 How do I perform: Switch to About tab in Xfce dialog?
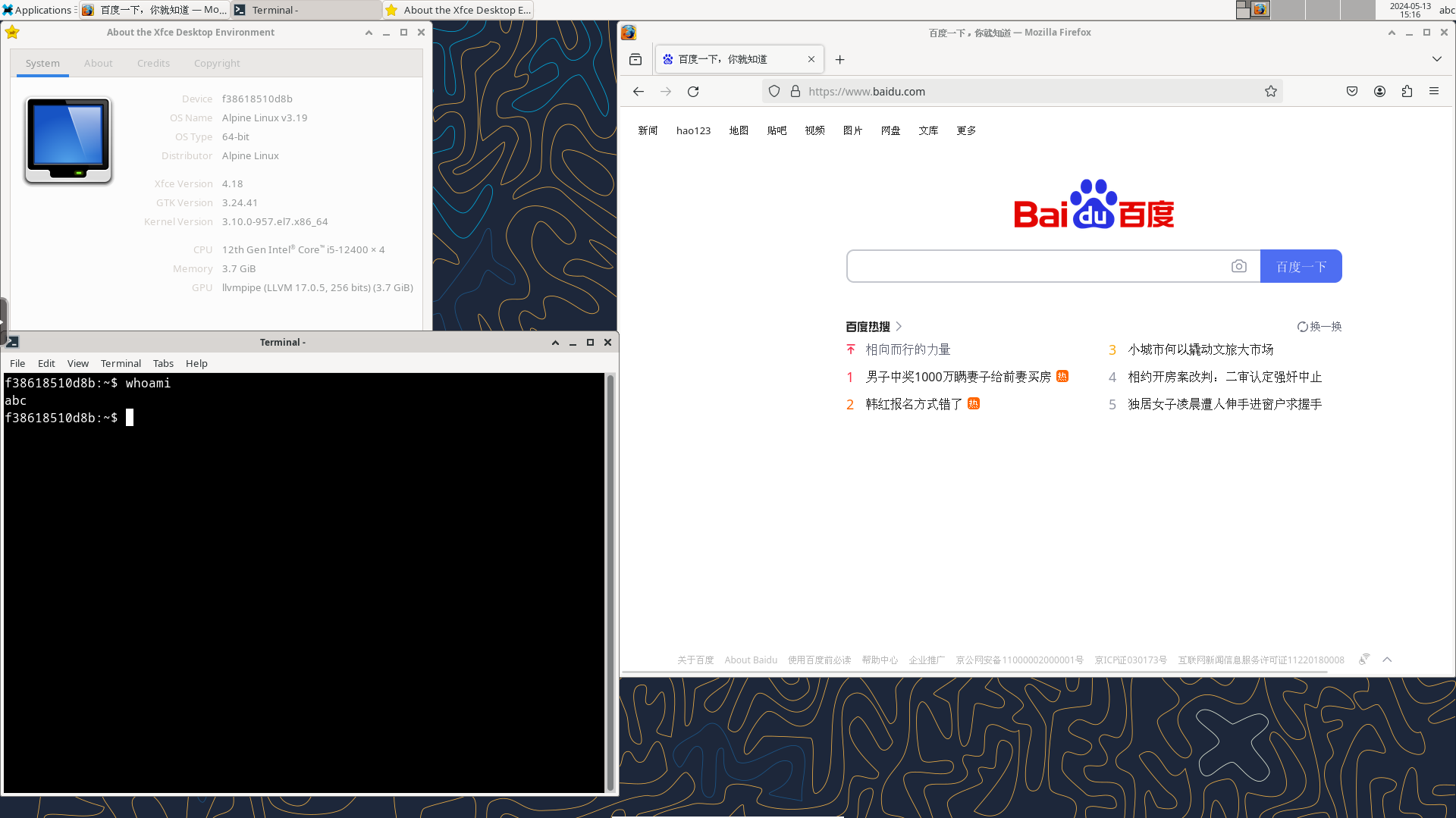tap(98, 63)
